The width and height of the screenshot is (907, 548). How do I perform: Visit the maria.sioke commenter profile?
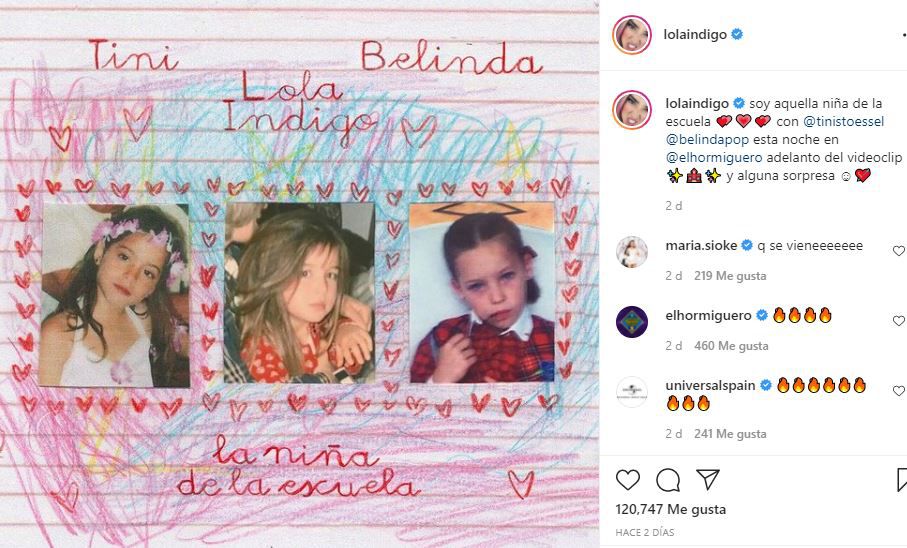click(x=701, y=245)
